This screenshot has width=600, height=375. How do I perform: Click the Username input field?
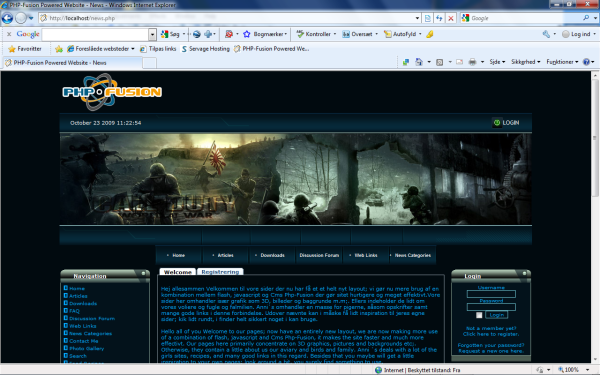click(491, 294)
